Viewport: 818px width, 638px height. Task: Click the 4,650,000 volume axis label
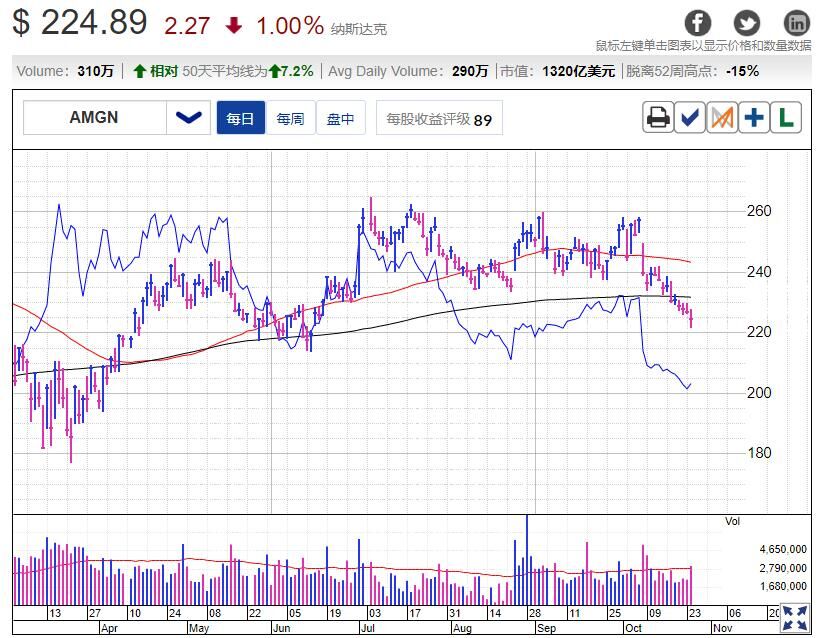coord(783,549)
